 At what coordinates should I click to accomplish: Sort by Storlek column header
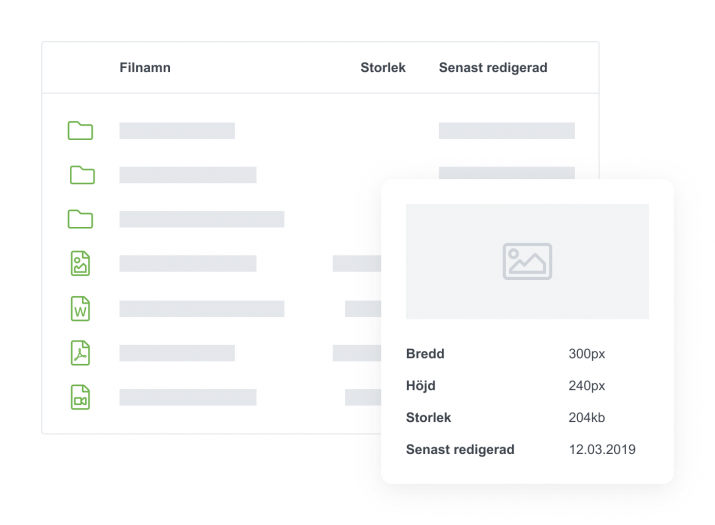(x=383, y=68)
